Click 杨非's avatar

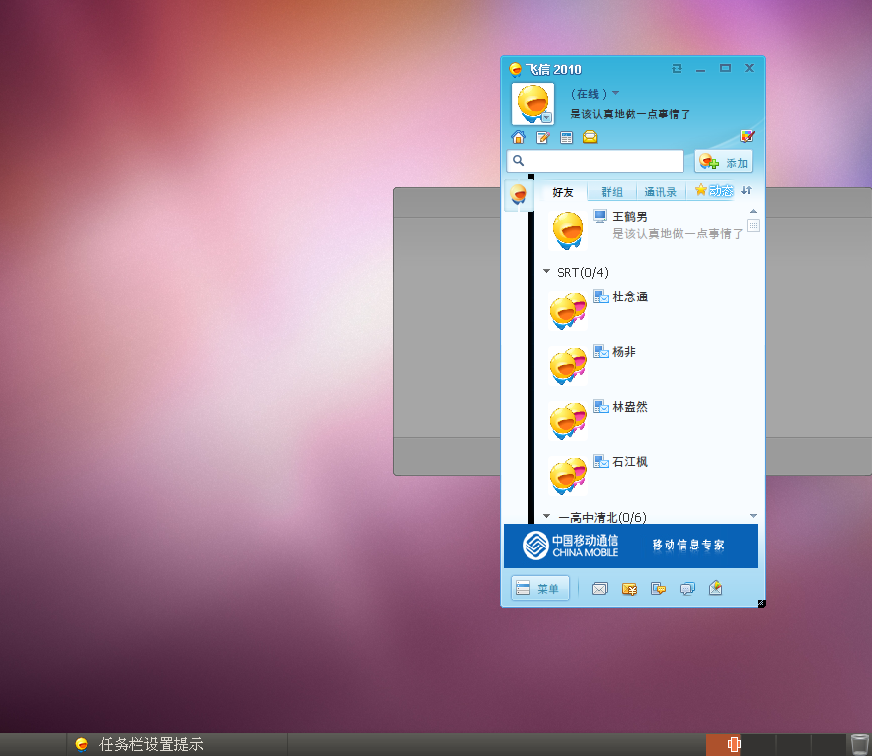(x=567, y=366)
